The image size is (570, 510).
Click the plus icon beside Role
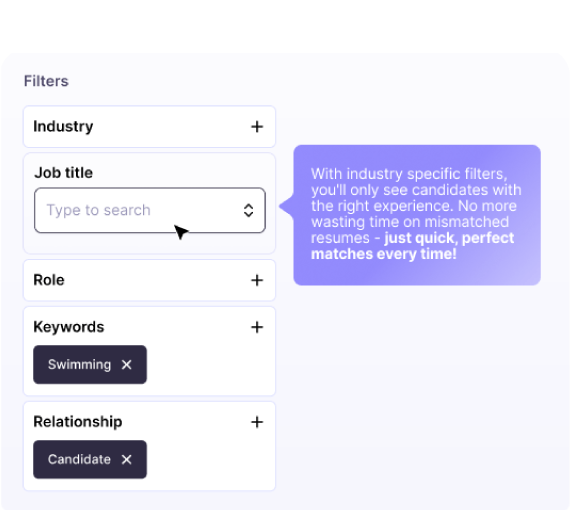coord(257,280)
